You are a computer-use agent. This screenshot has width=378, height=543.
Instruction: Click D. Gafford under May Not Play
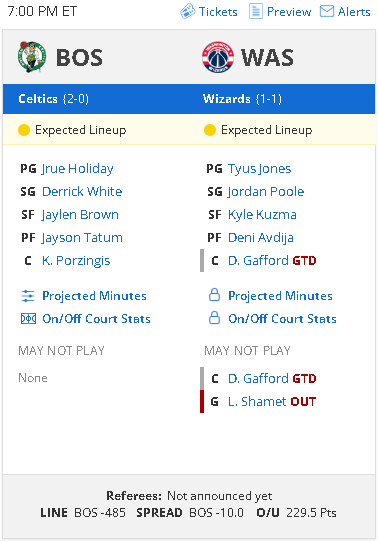click(x=258, y=379)
